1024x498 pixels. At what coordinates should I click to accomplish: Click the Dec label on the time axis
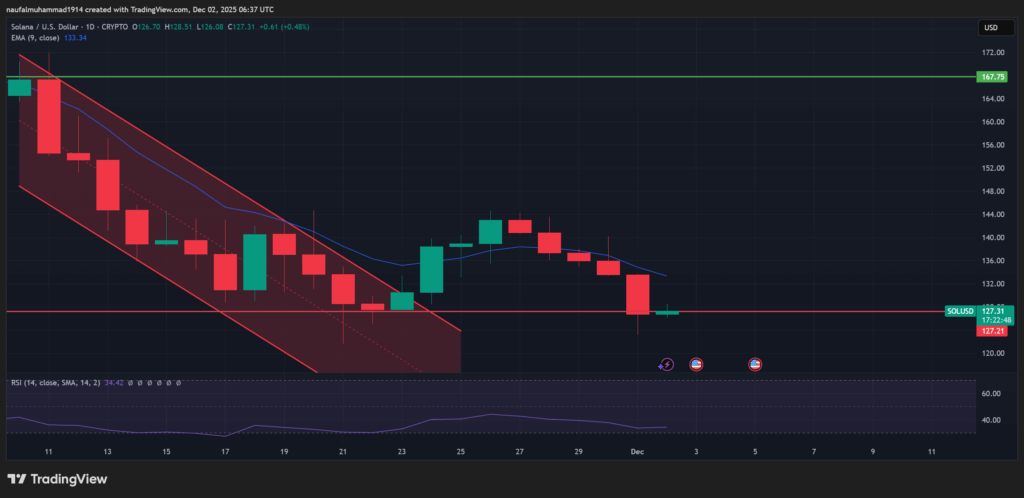[637, 452]
